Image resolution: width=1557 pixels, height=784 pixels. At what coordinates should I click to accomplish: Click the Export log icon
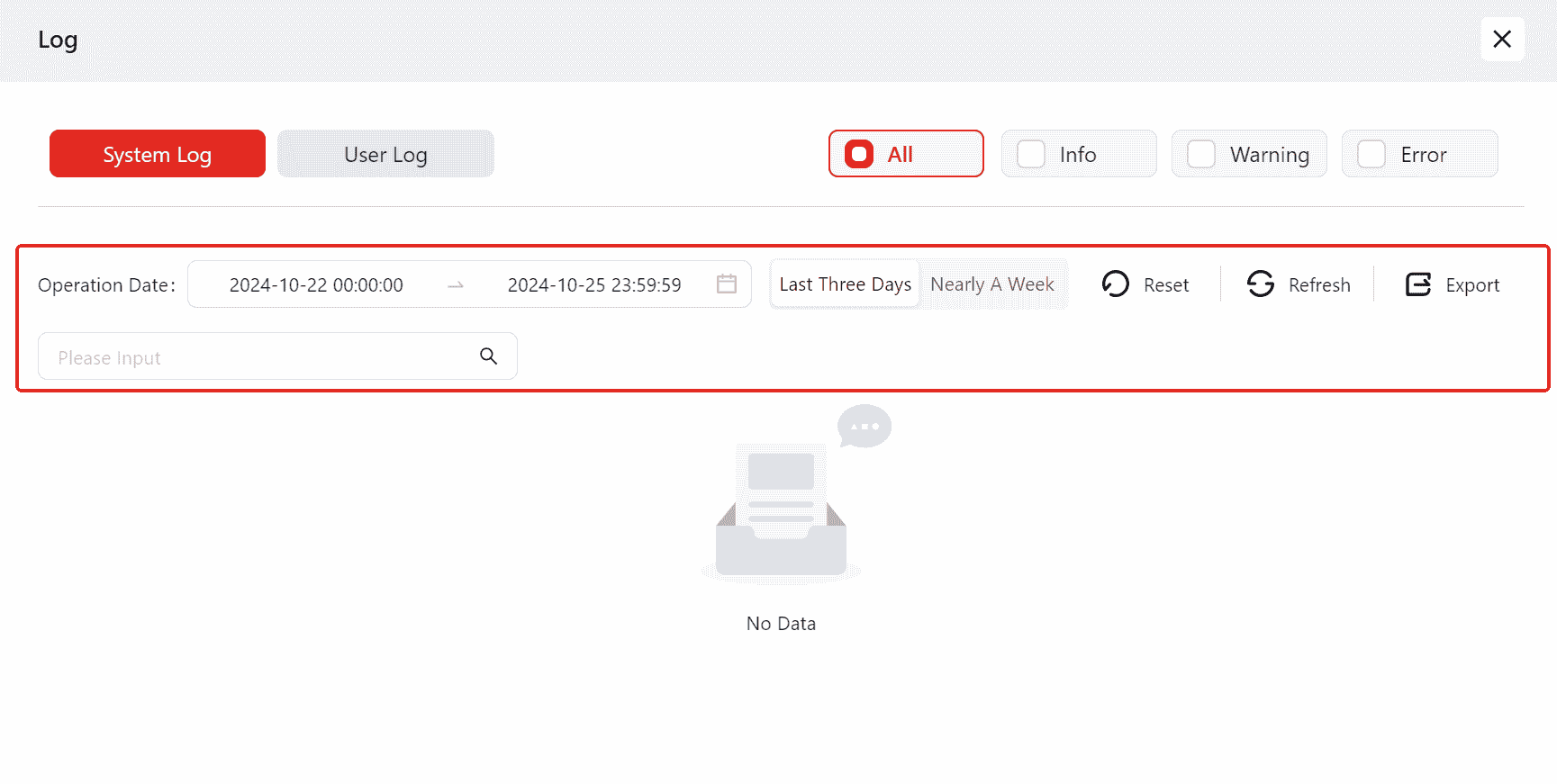pos(1417,284)
